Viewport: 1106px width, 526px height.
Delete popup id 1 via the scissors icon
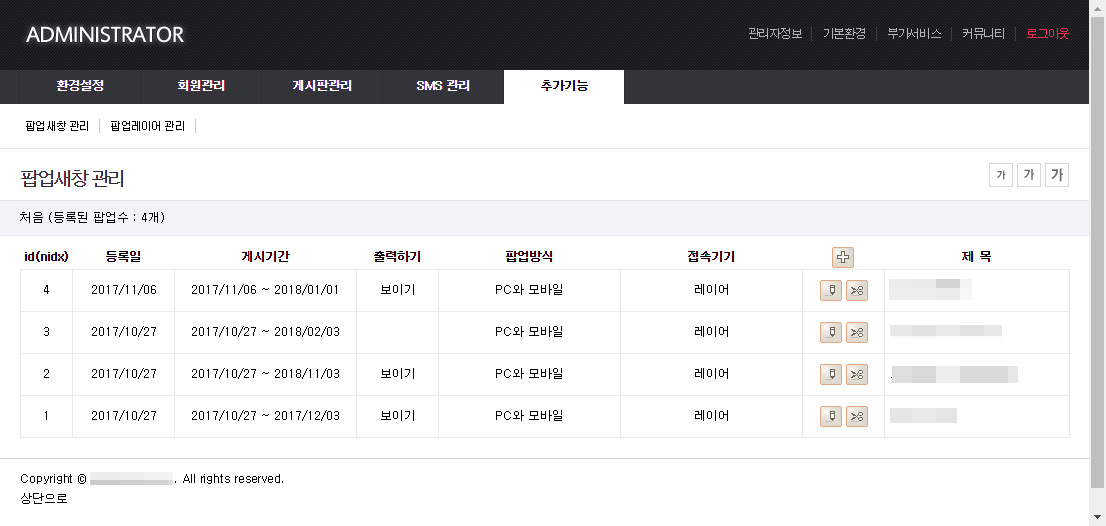click(x=857, y=416)
